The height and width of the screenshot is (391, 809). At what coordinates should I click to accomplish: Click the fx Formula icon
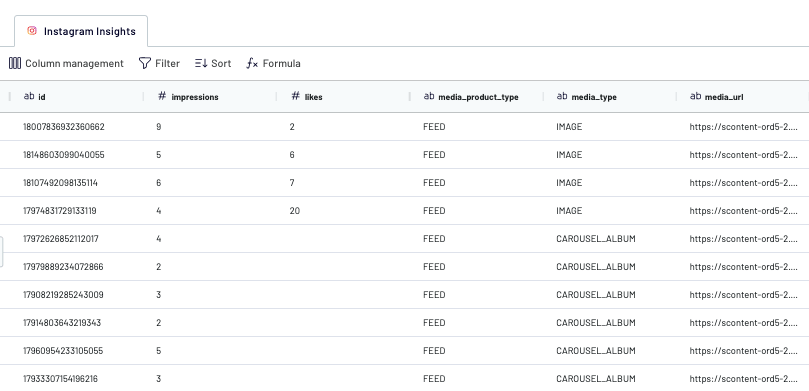pos(252,63)
